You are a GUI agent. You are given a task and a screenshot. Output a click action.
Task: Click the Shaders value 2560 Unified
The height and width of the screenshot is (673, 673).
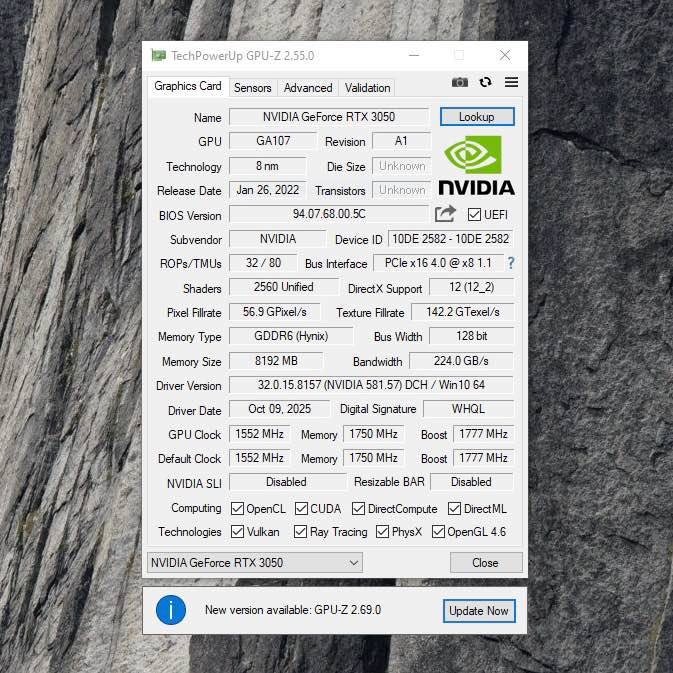[284, 287]
